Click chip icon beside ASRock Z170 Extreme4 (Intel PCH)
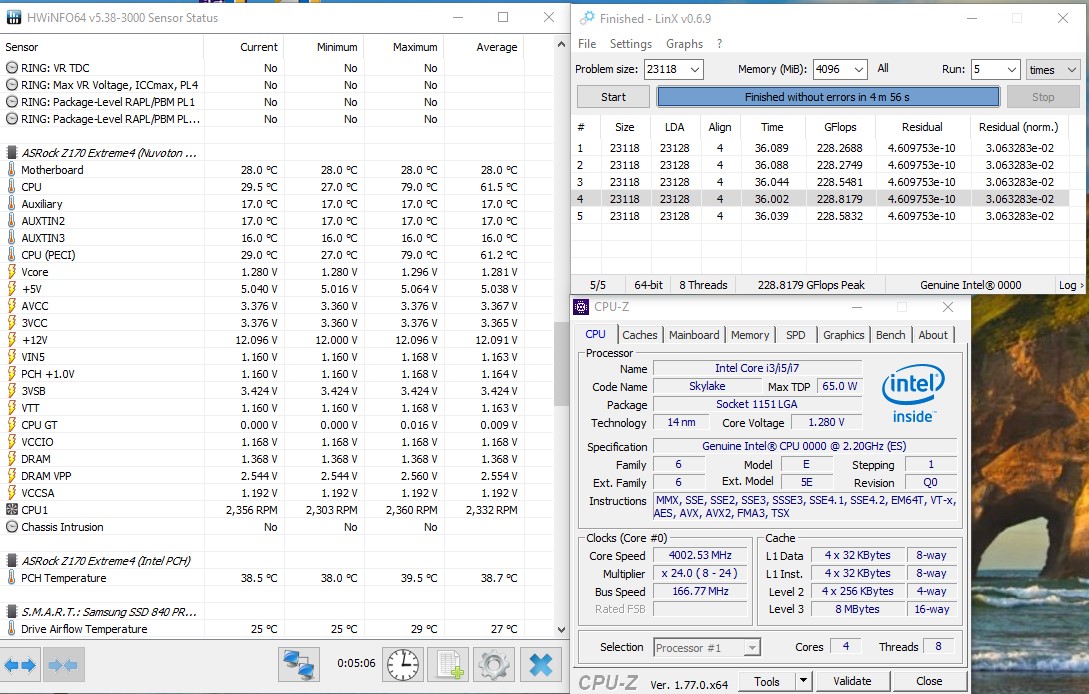The height and width of the screenshot is (694, 1089). point(11,561)
